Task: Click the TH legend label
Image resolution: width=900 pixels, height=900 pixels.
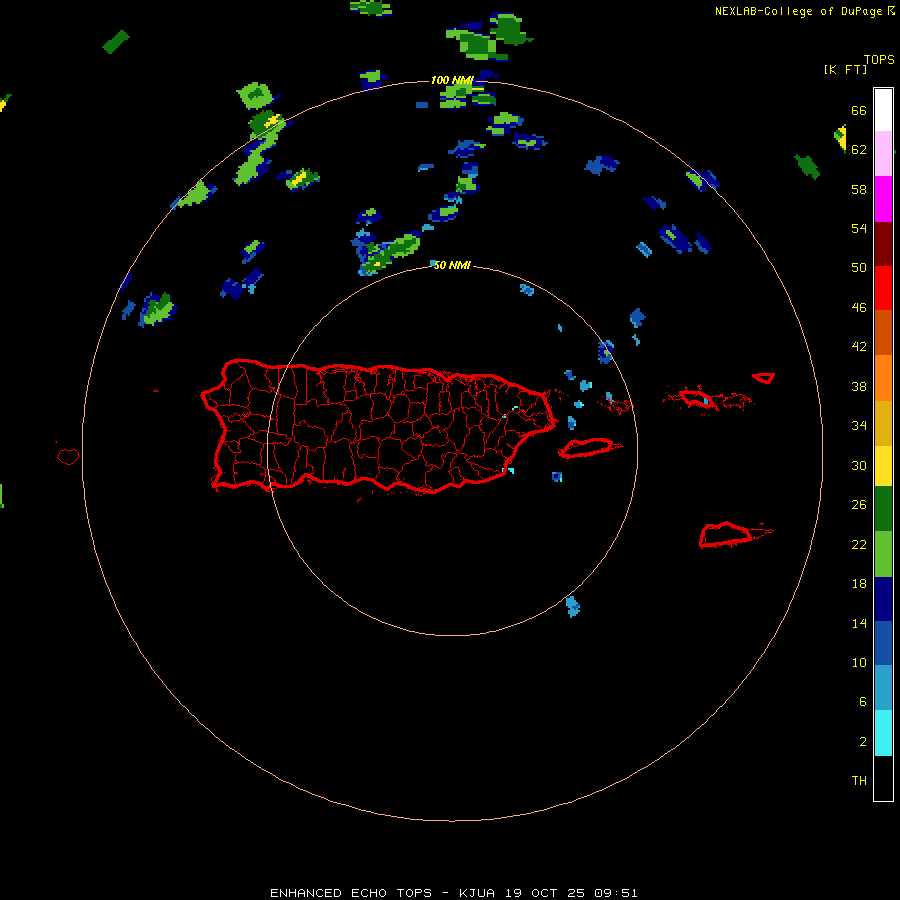Action: click(859, 781)
